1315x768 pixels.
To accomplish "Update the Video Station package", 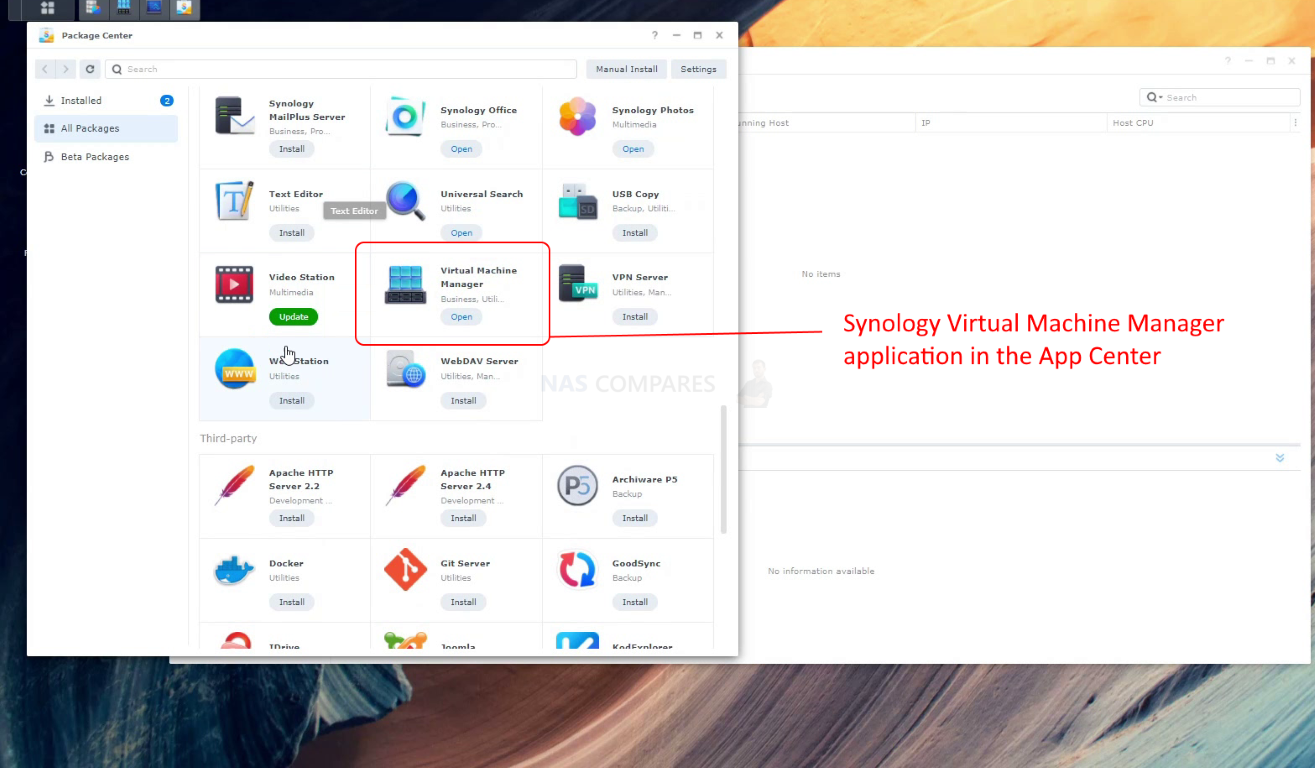I will (x=293, y=316).
